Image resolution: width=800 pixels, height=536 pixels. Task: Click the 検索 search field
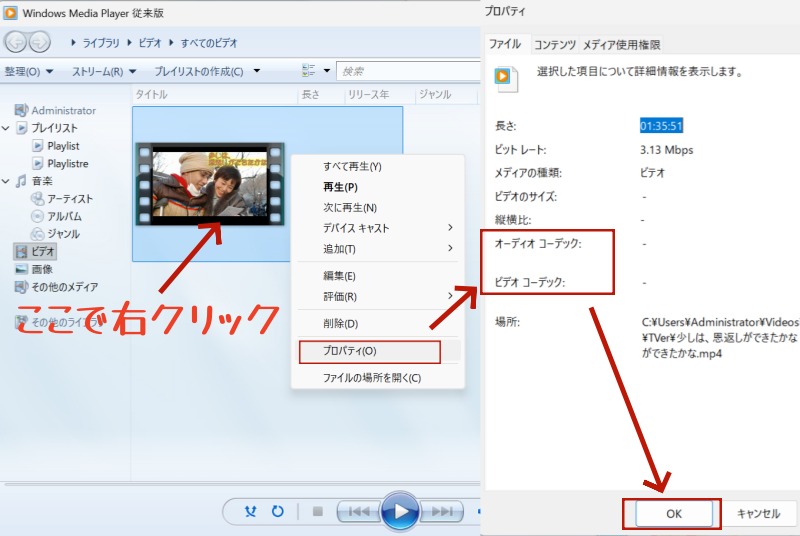pos(408,71)
